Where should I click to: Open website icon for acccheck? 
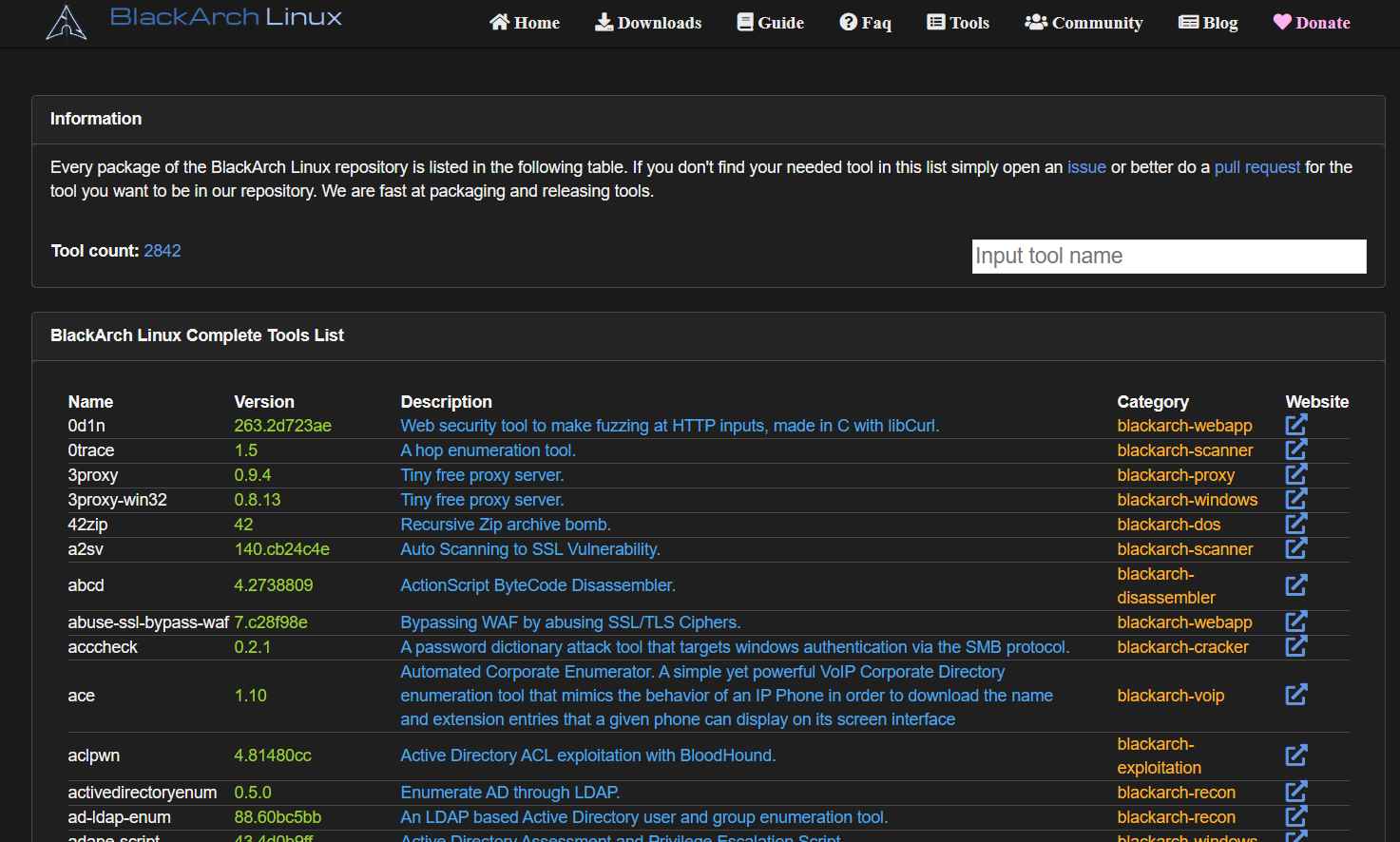(x=1296, y=646)
